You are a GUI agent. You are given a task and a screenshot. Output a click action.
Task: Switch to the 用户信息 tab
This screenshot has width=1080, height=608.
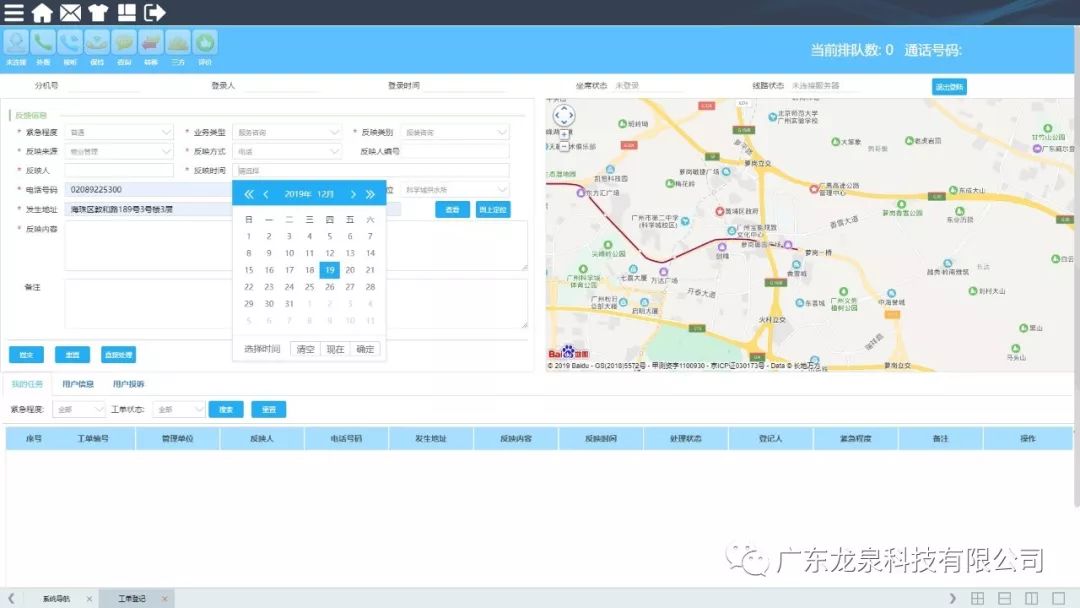coord(78,384)
